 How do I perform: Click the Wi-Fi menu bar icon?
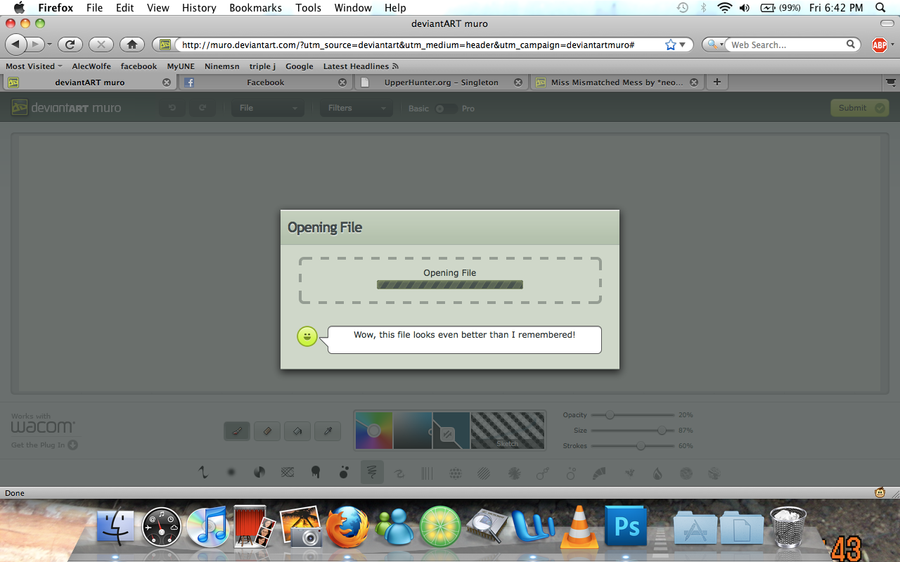coord(724,7)
